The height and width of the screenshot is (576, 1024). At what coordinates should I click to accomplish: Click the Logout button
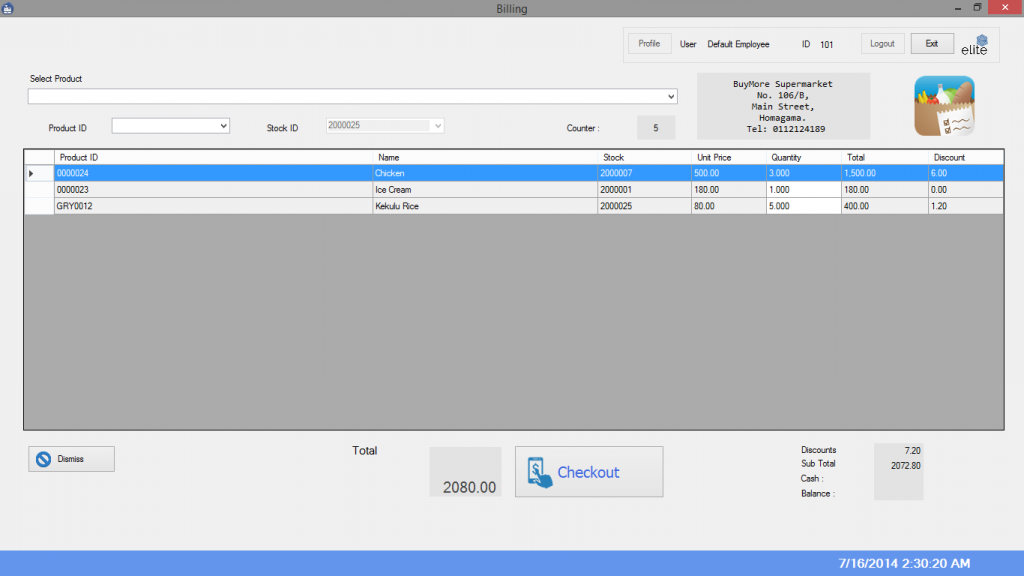coord(882,44)
